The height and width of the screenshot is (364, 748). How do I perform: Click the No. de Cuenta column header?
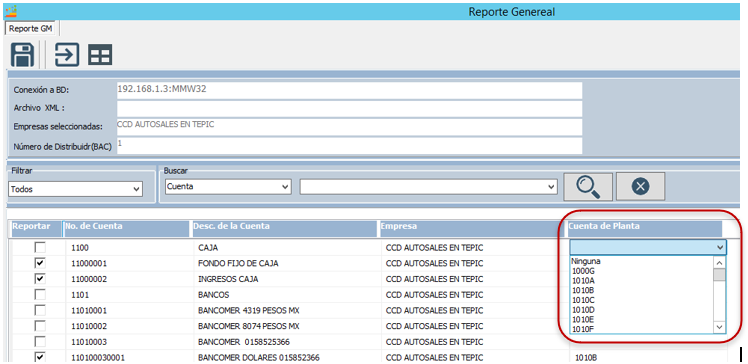(x=127, y=229)
